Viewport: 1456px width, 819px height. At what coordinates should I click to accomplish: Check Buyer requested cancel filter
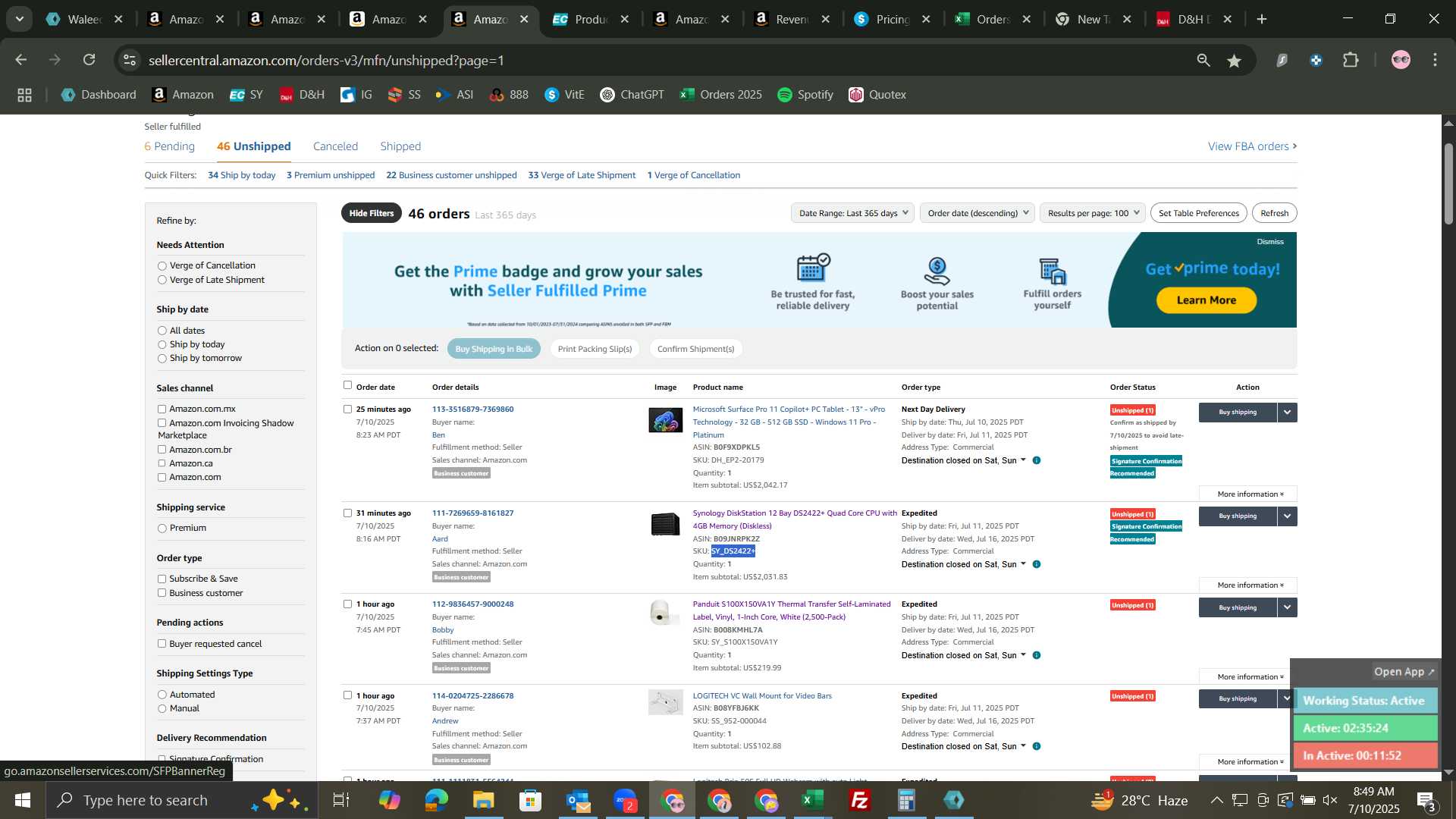pos(162,644)
